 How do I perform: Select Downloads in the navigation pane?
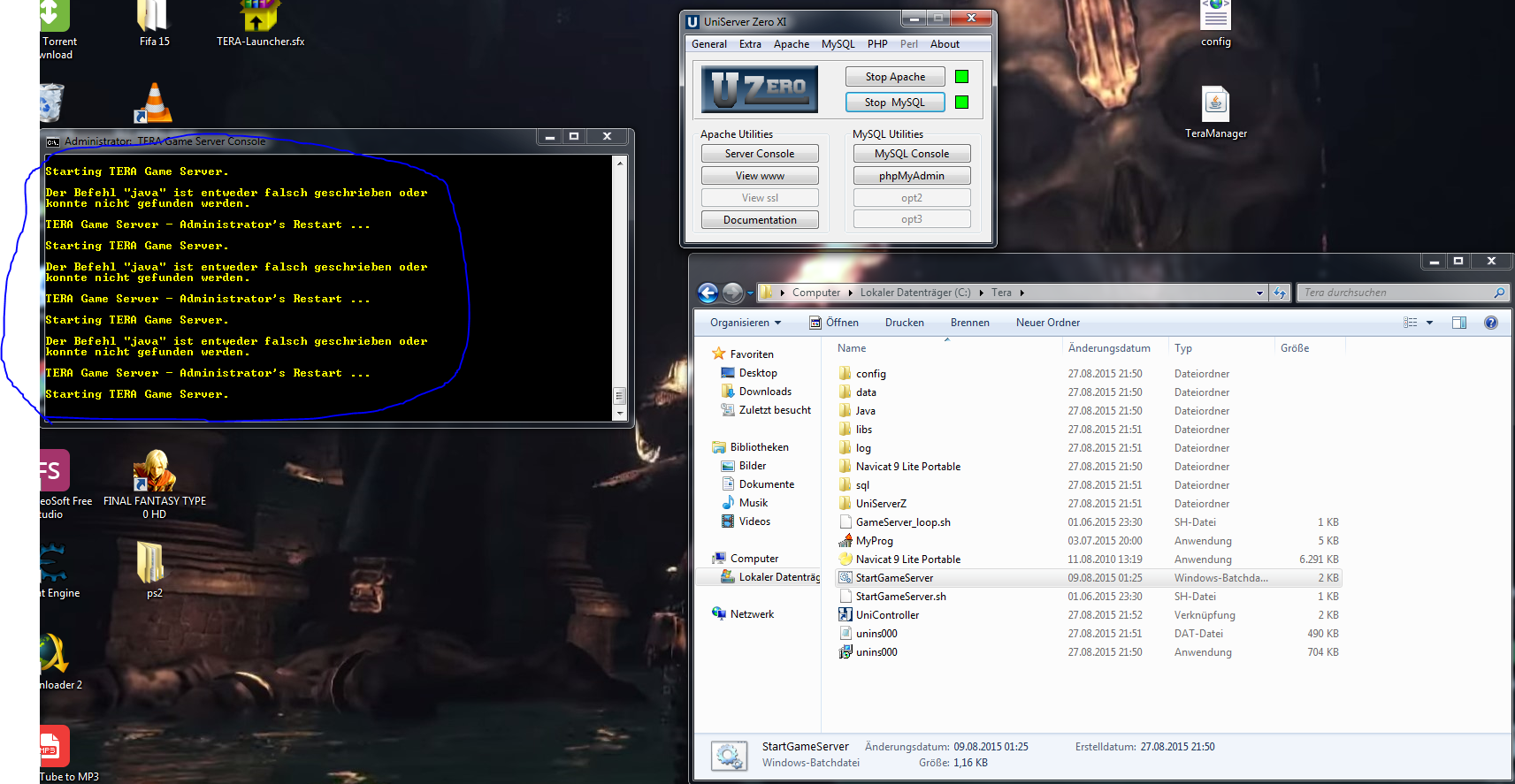click(x=765, y=392)
